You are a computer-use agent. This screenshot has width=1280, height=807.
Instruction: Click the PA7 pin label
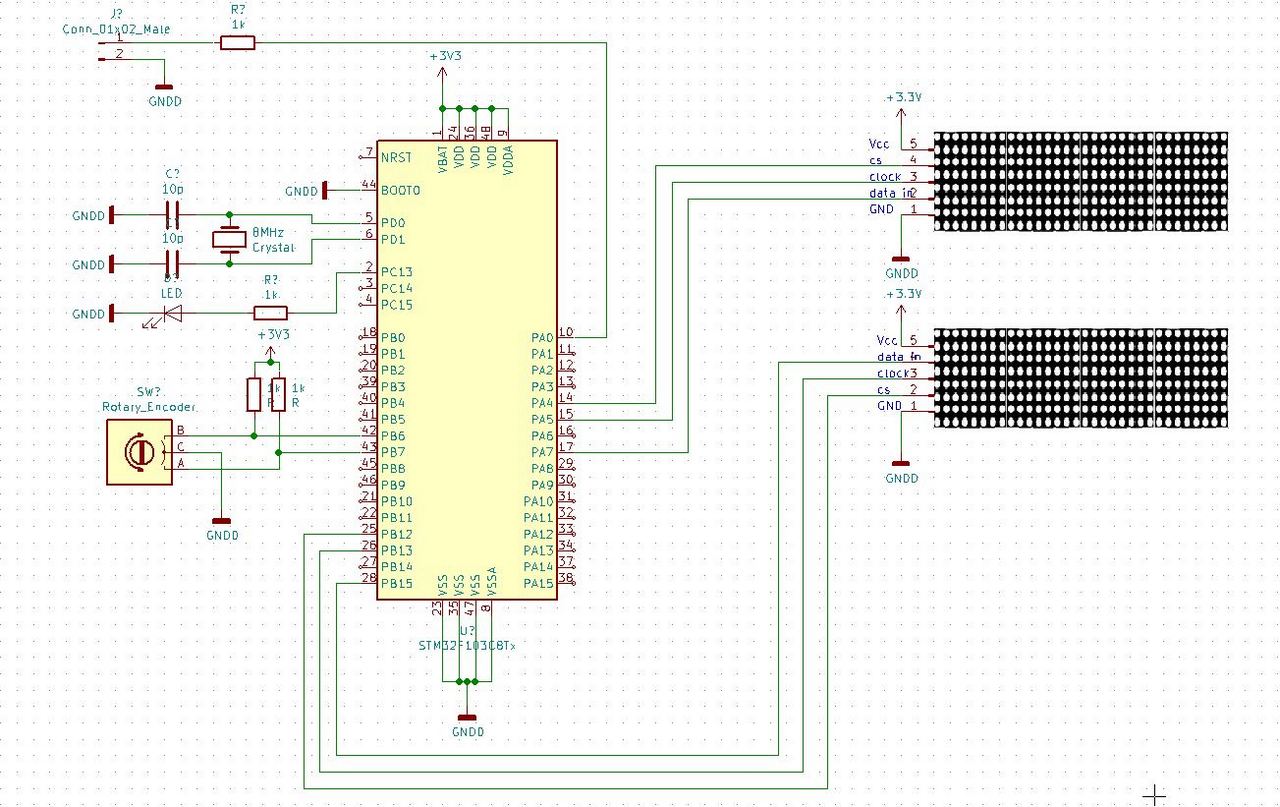[x=542, y=452]
